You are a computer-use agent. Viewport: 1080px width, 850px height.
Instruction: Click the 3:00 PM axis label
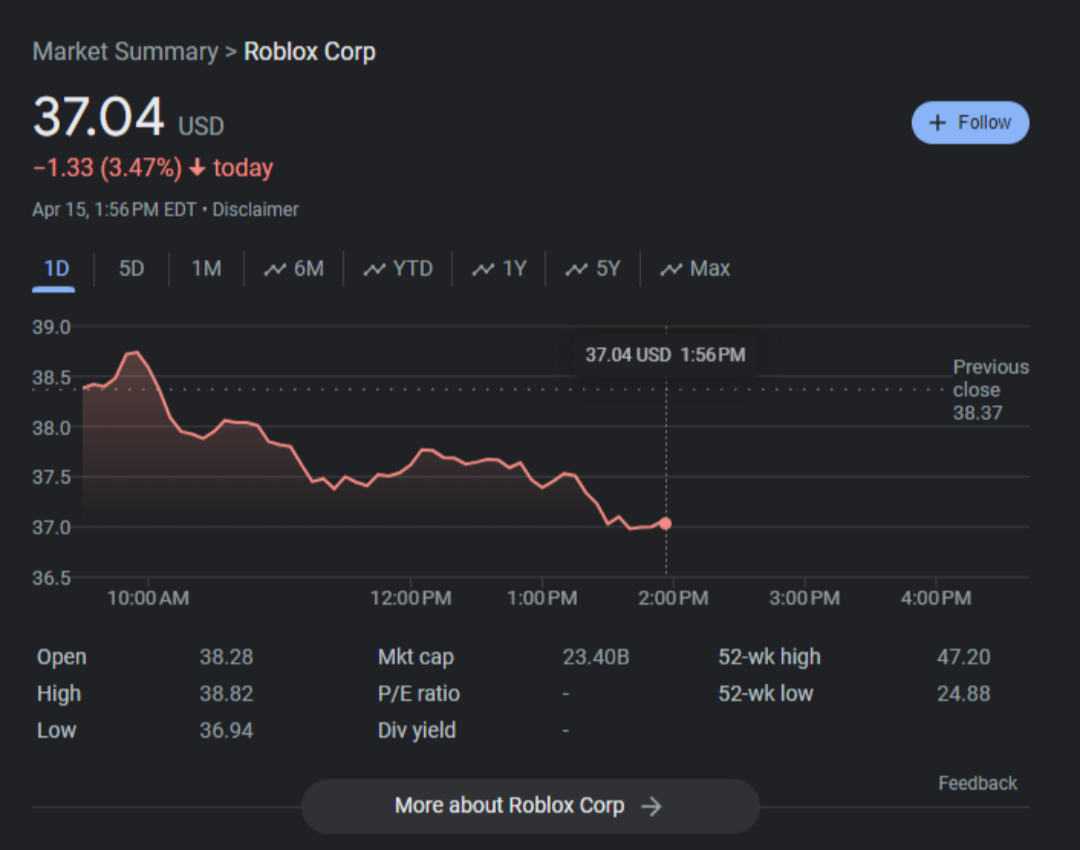804,598
